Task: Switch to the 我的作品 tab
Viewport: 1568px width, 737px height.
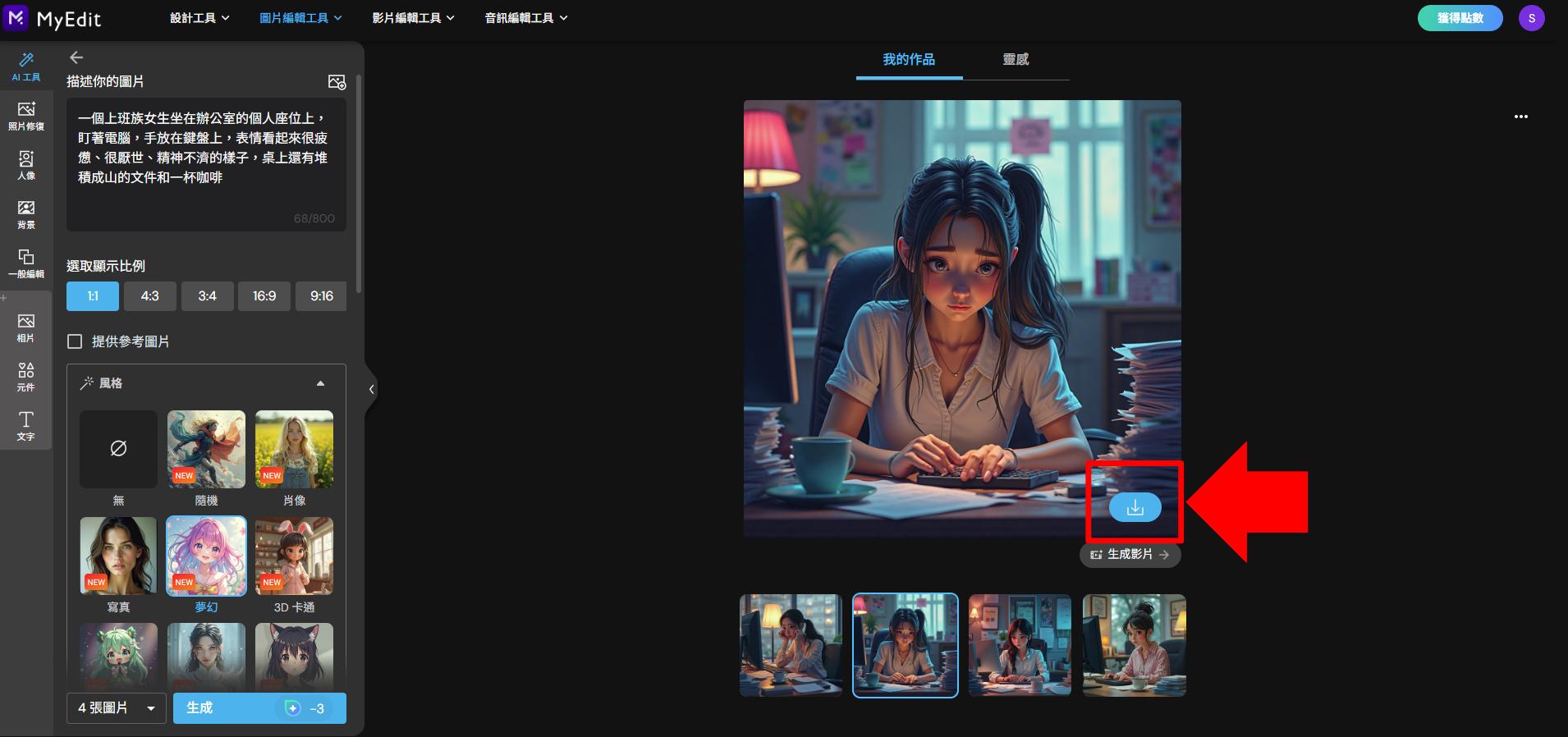Action: coord(909,60)
